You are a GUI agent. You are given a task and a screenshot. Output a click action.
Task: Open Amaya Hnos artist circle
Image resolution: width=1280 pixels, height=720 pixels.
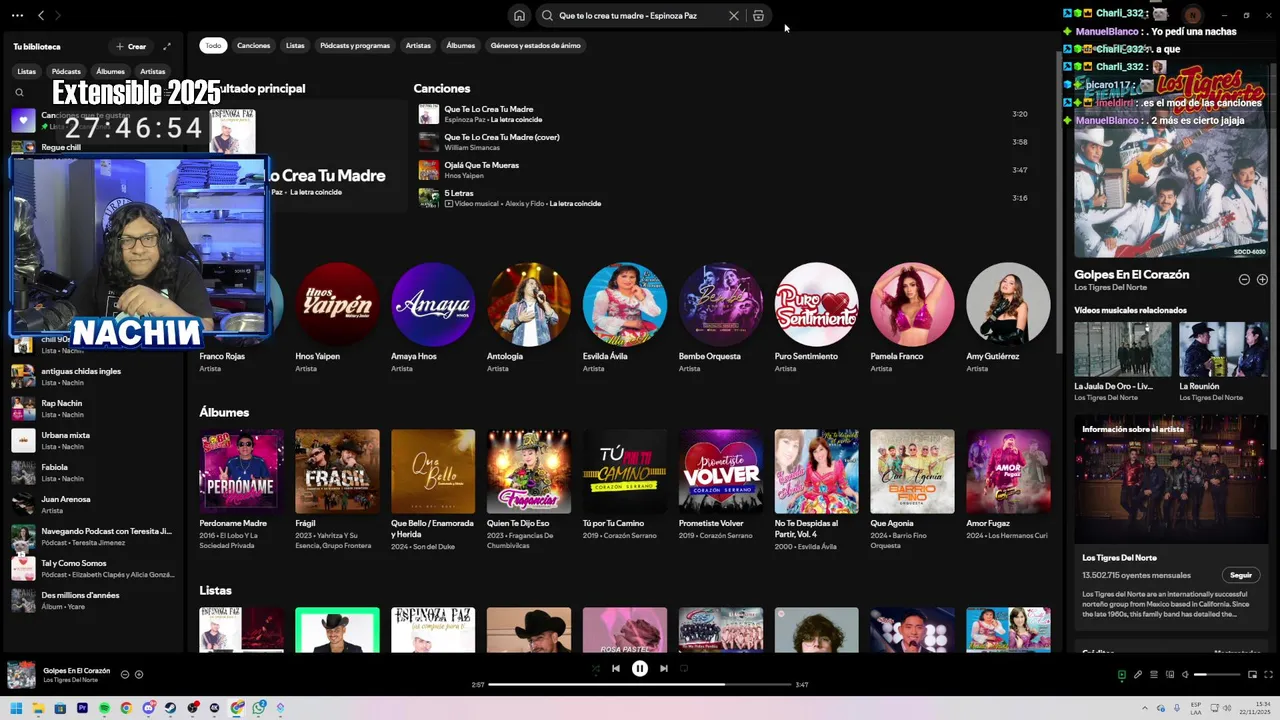(433, 304)
